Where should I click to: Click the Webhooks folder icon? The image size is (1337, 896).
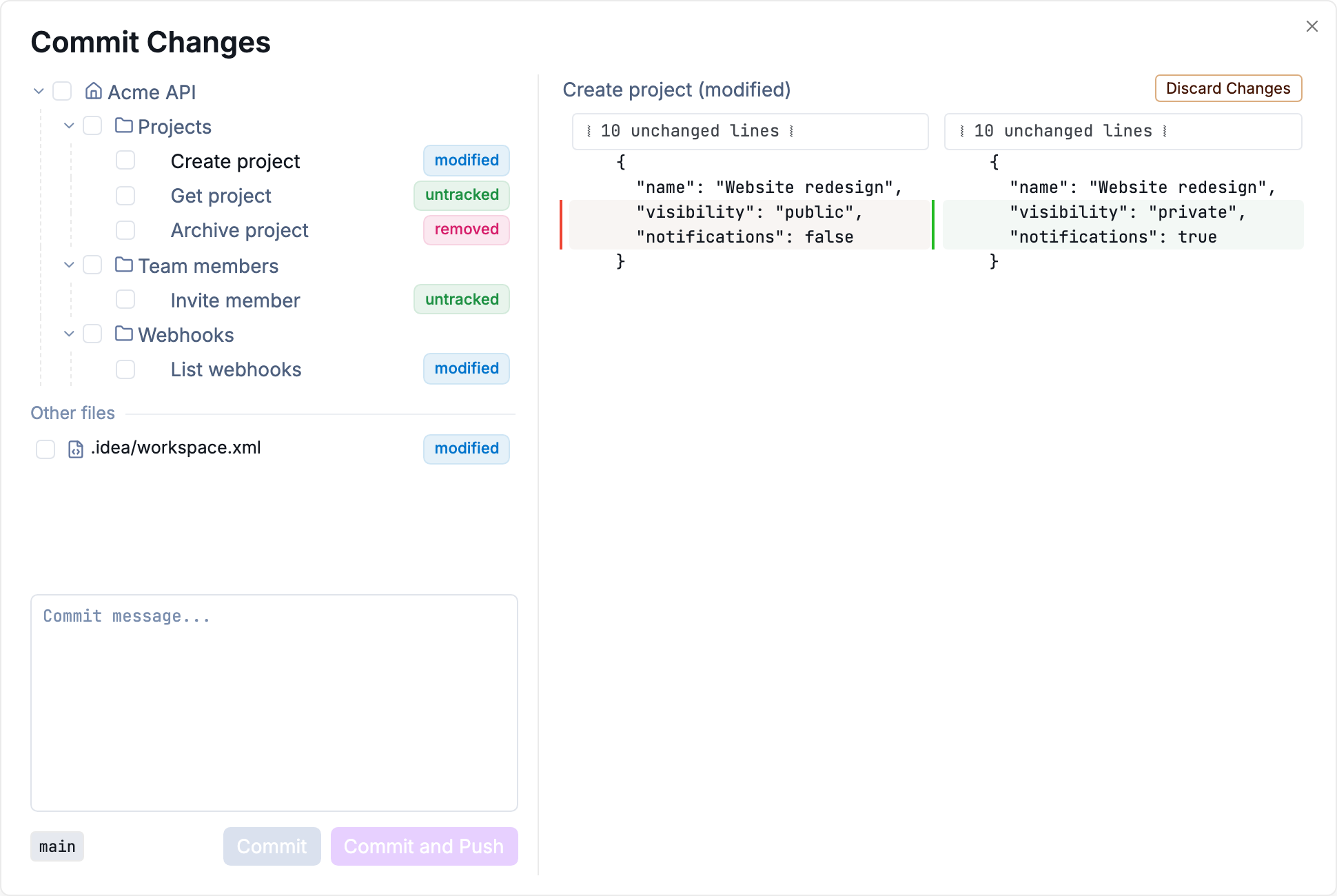click(124, 334)
